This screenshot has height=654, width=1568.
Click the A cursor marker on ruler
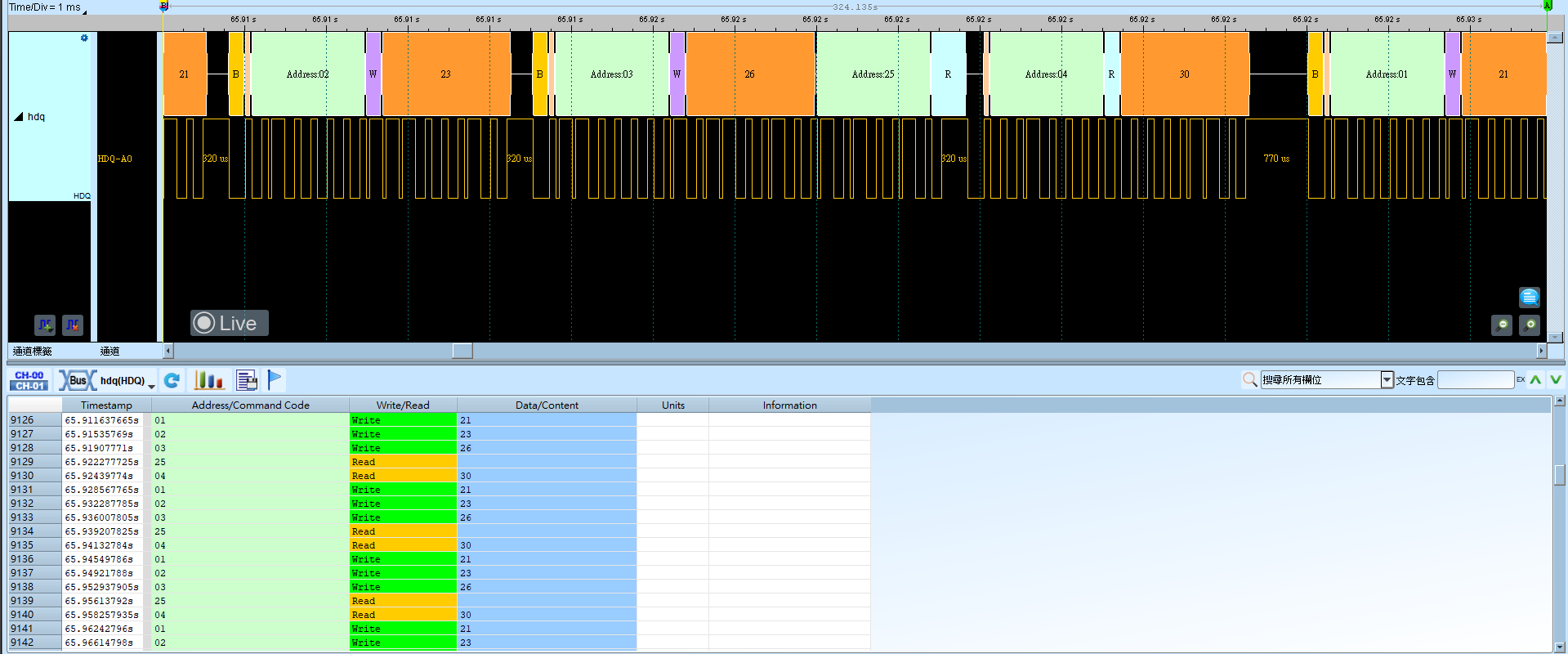coord(1547,6)
